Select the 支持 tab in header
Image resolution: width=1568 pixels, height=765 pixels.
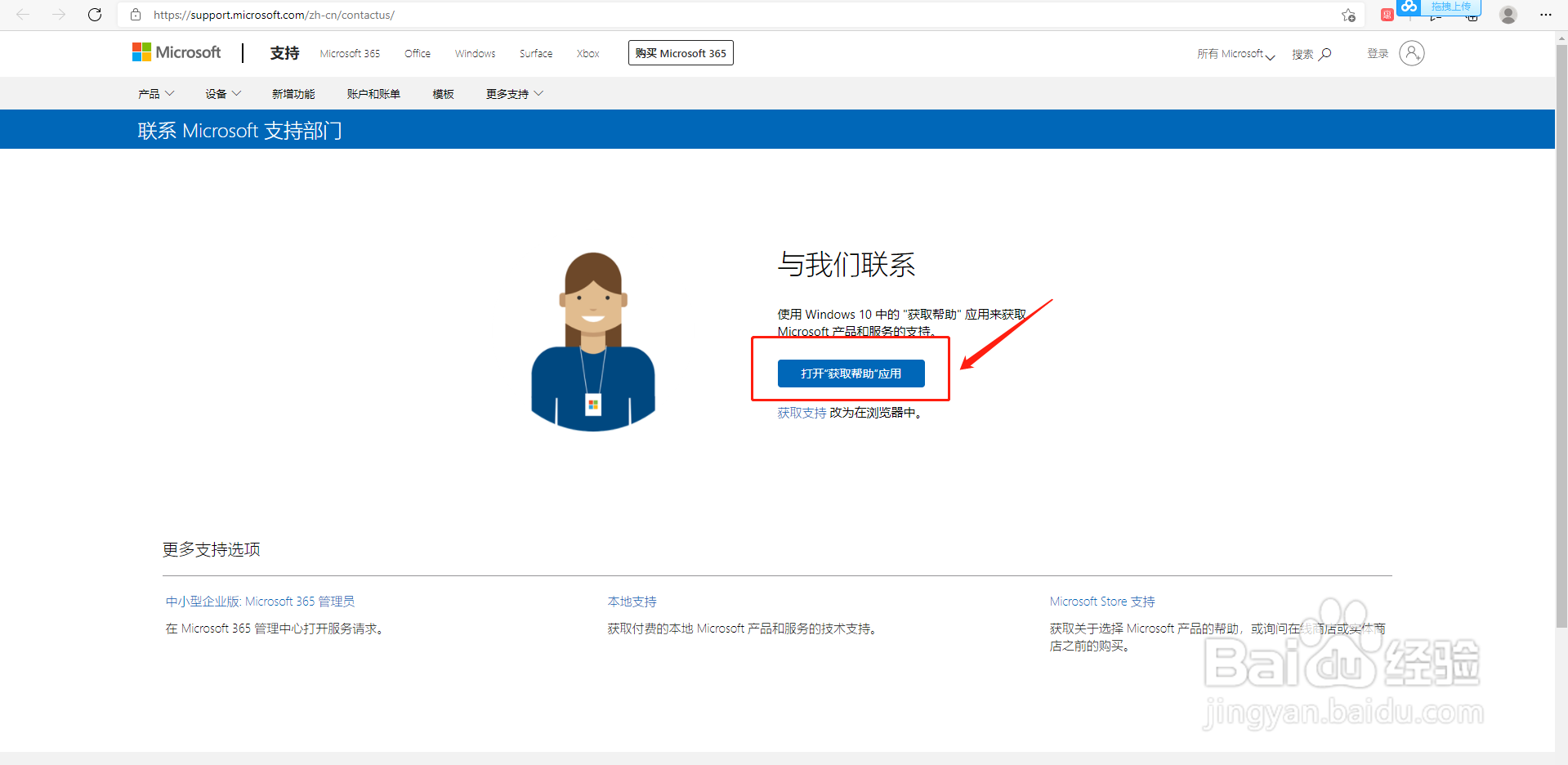[x=284, y=52]
